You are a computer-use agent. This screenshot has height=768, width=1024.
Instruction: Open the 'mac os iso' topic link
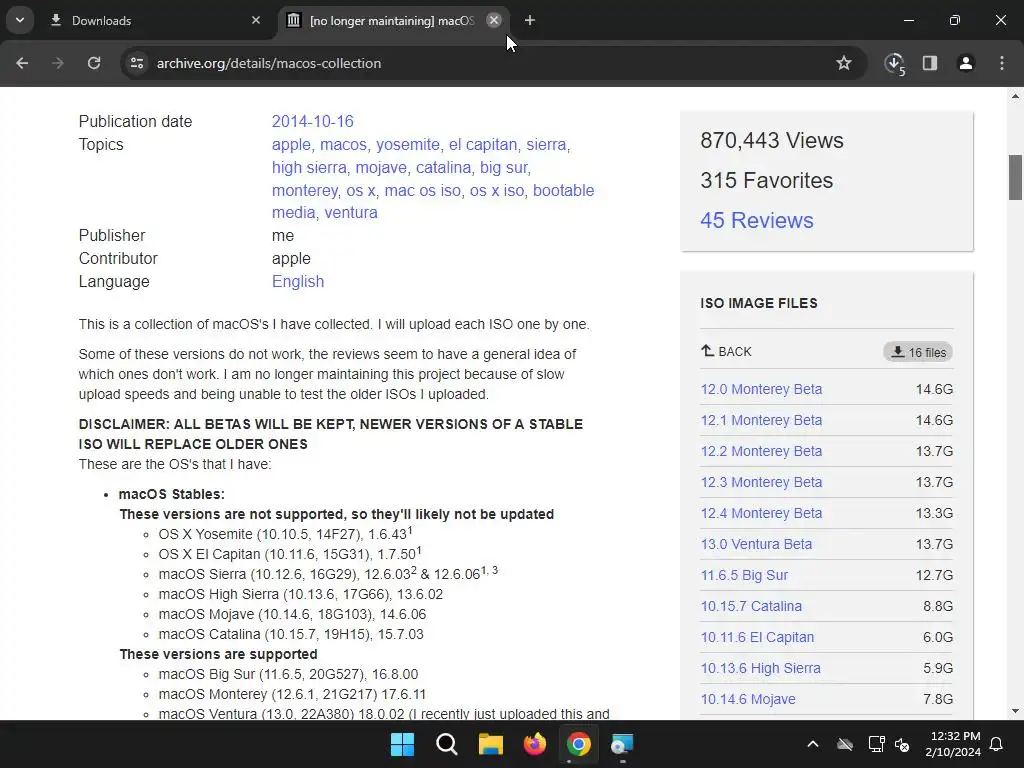422,190
